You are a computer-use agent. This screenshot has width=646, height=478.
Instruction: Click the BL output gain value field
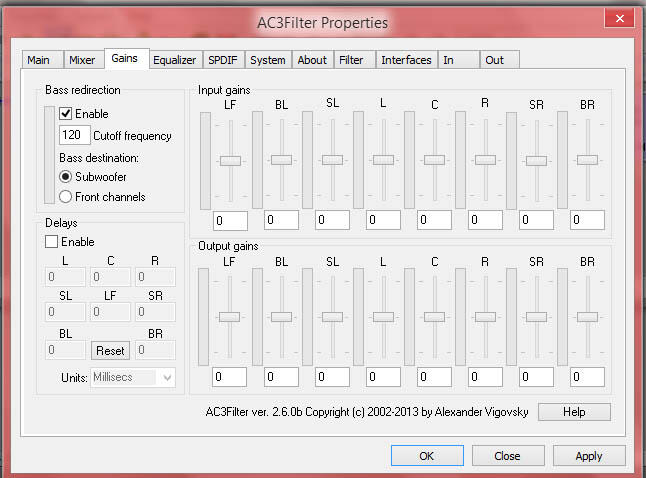click(x=281, y=377)
